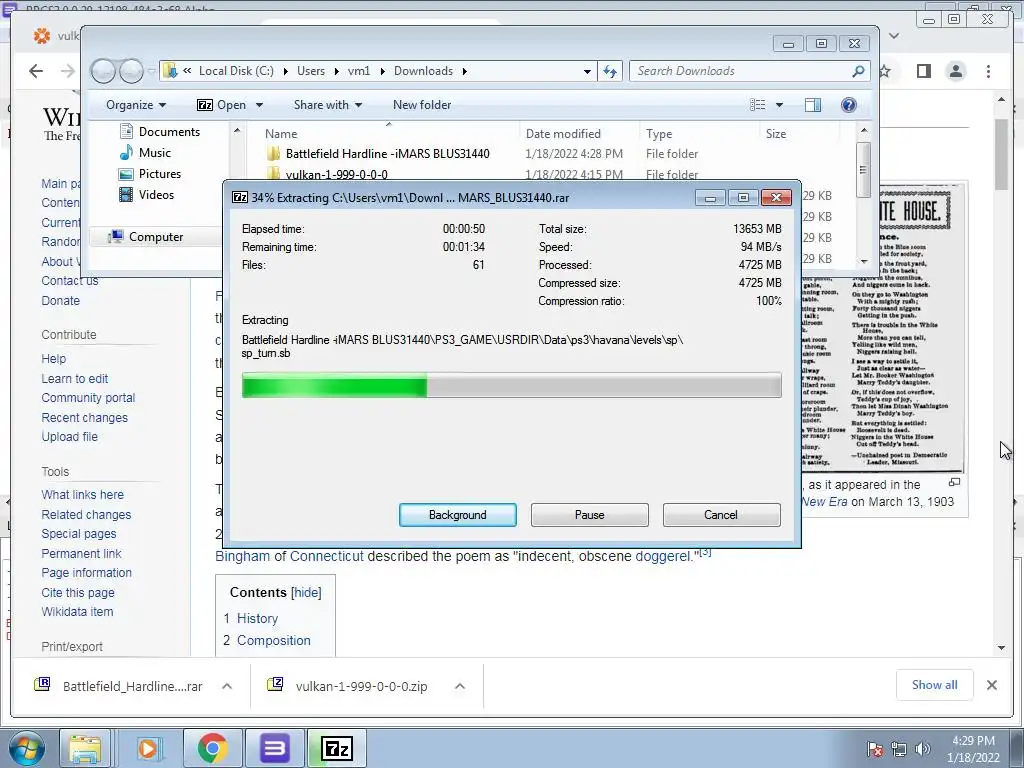Sort files by Date modified column

coord(563,133)
